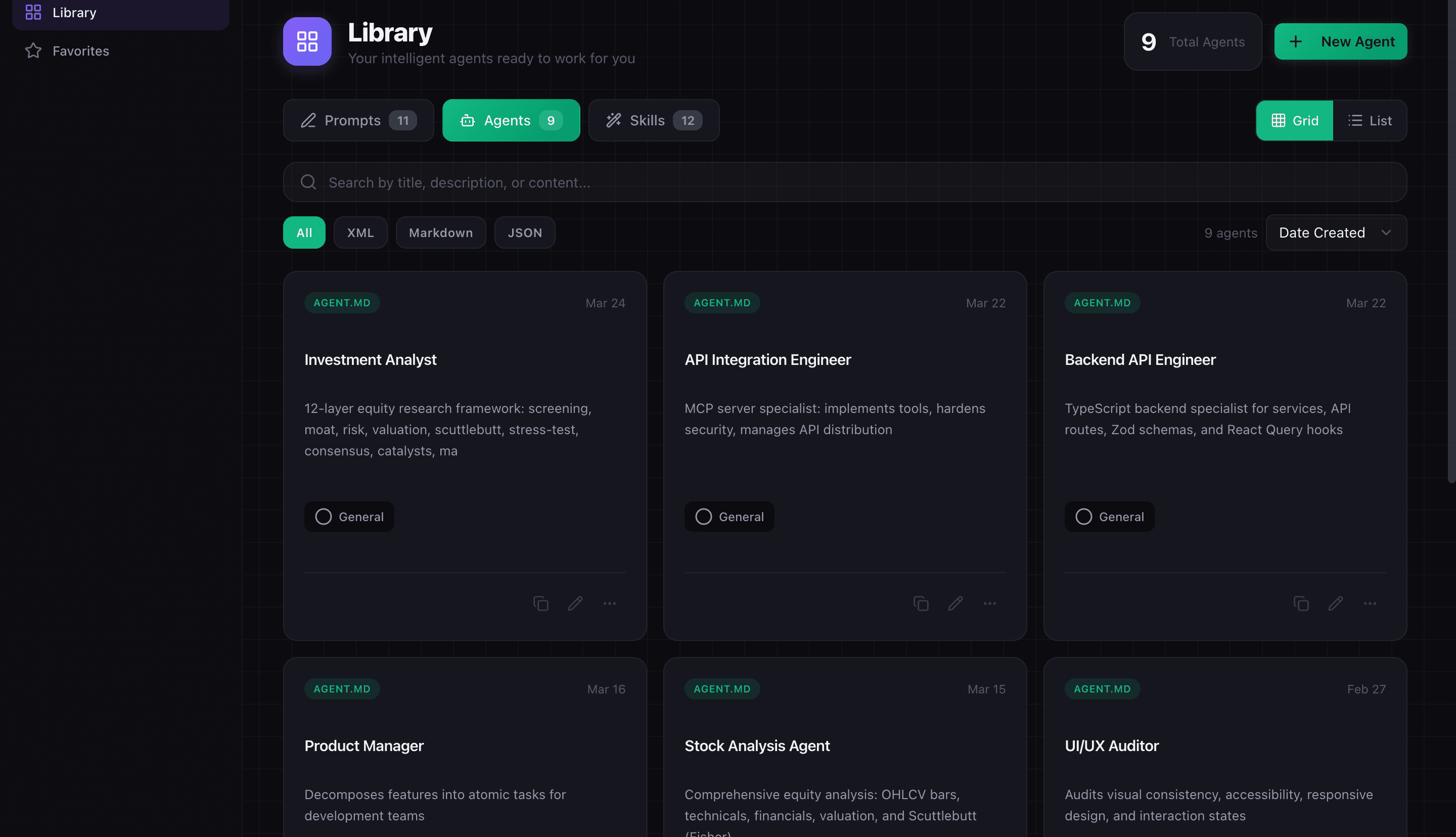
Task: Edit the Backend API Engineer agent
Action: point(1336,603)
